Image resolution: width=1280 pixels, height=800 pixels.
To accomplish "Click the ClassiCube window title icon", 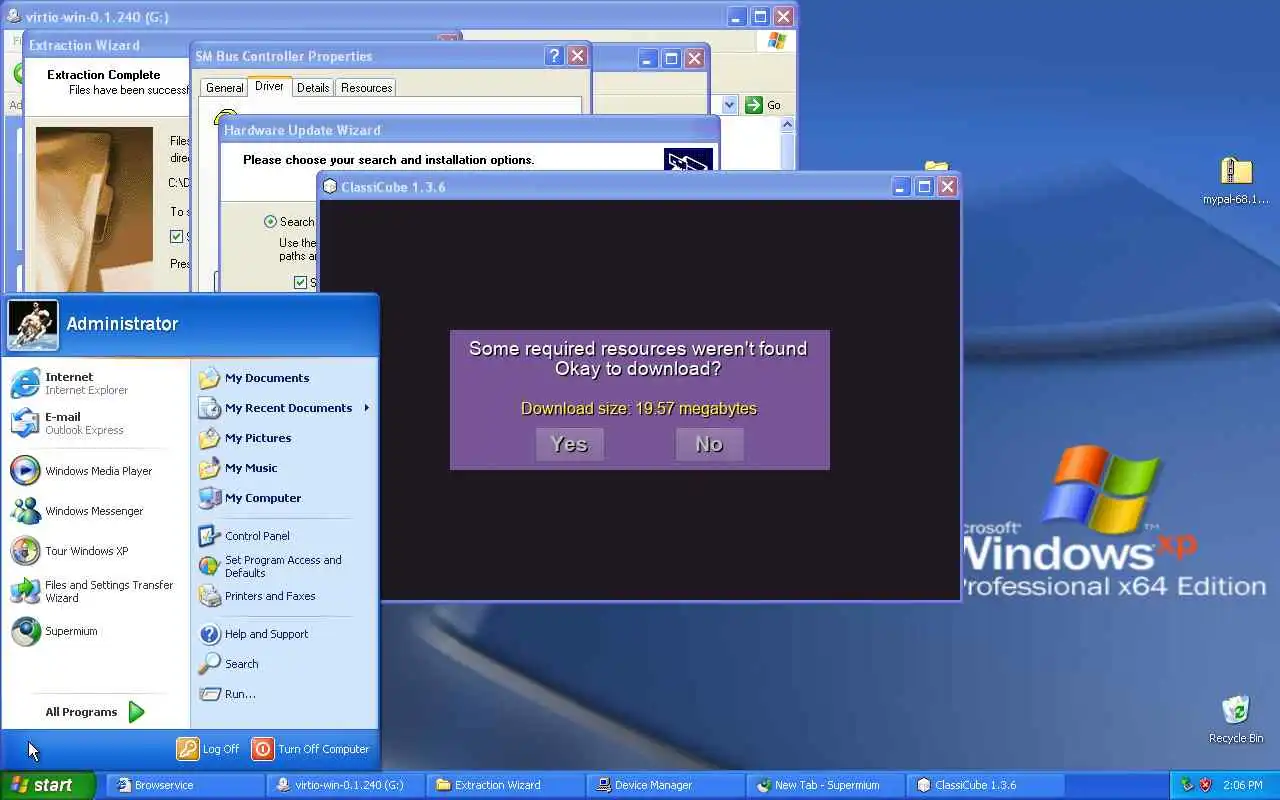I will (330, 187).
